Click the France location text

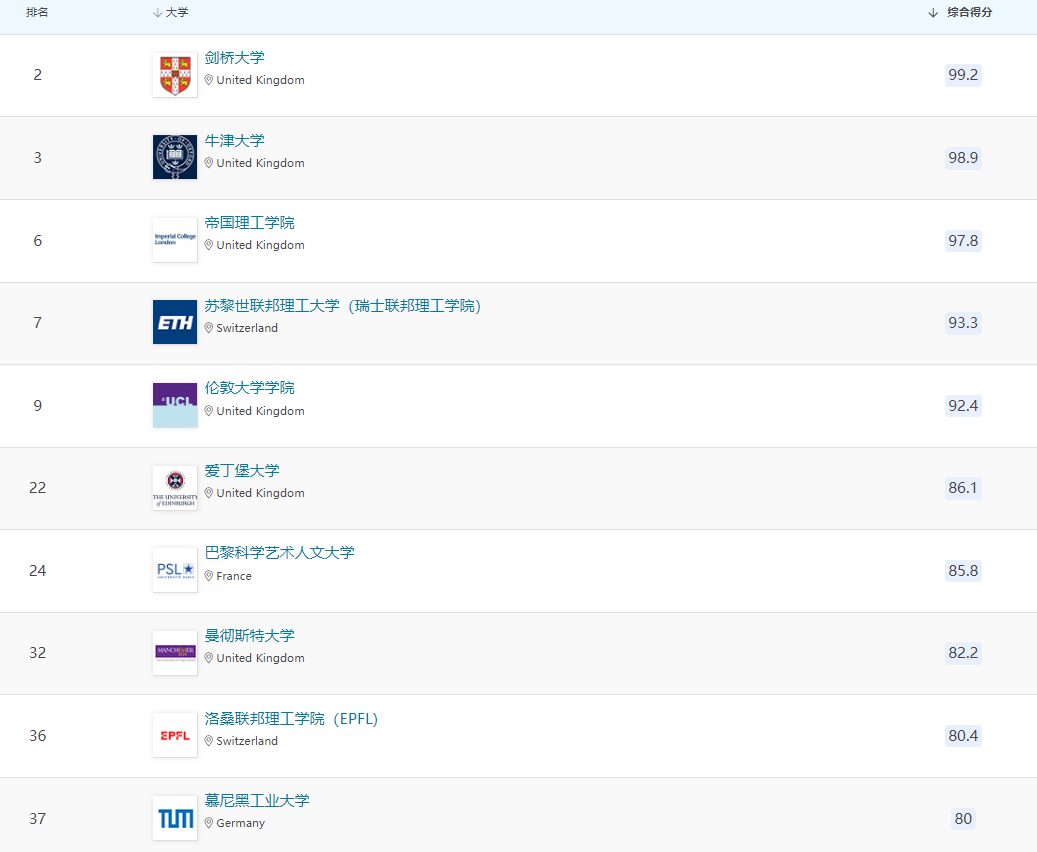[x=233, y=576]
